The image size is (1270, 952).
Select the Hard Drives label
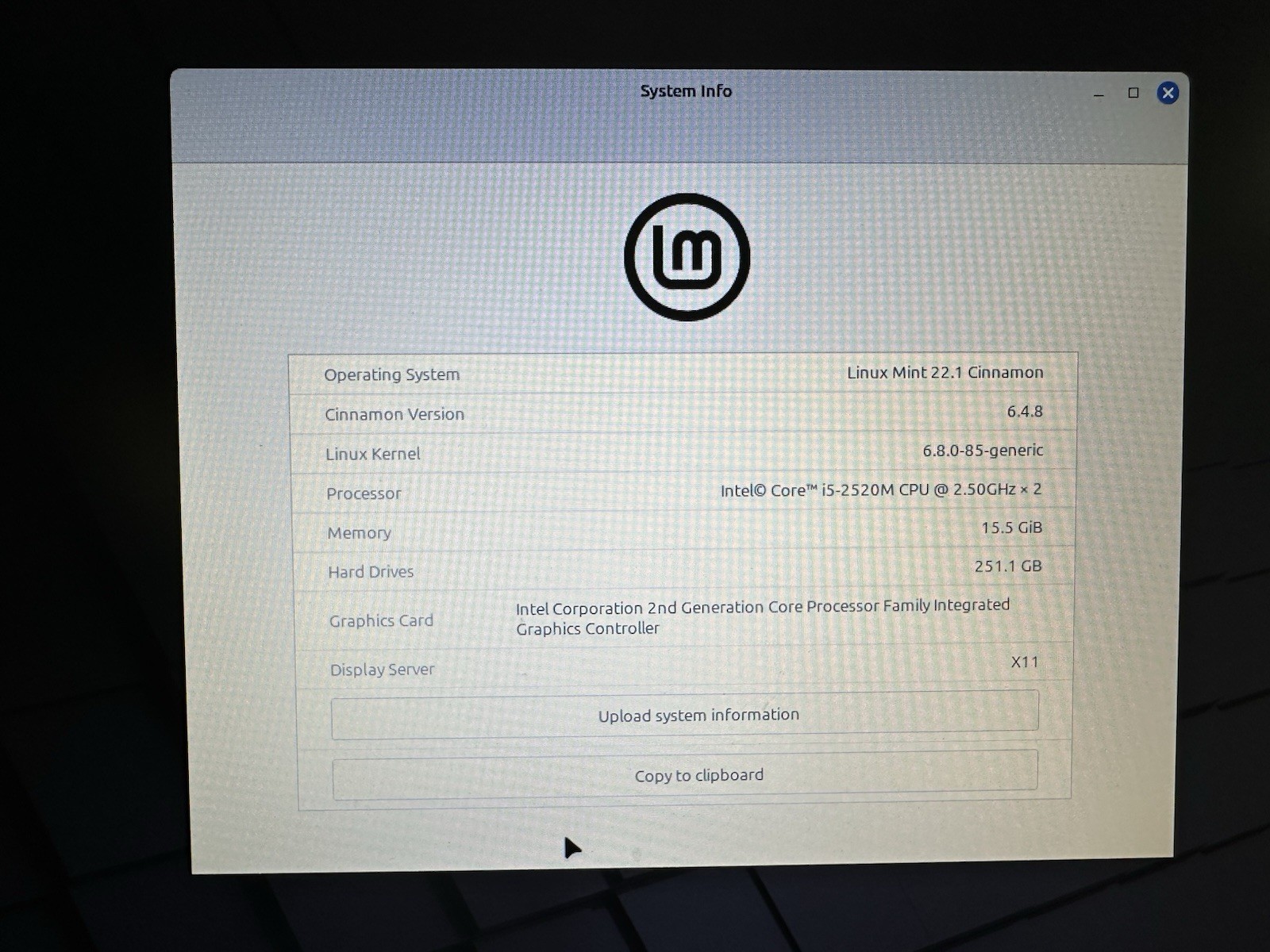pos(371,572)
